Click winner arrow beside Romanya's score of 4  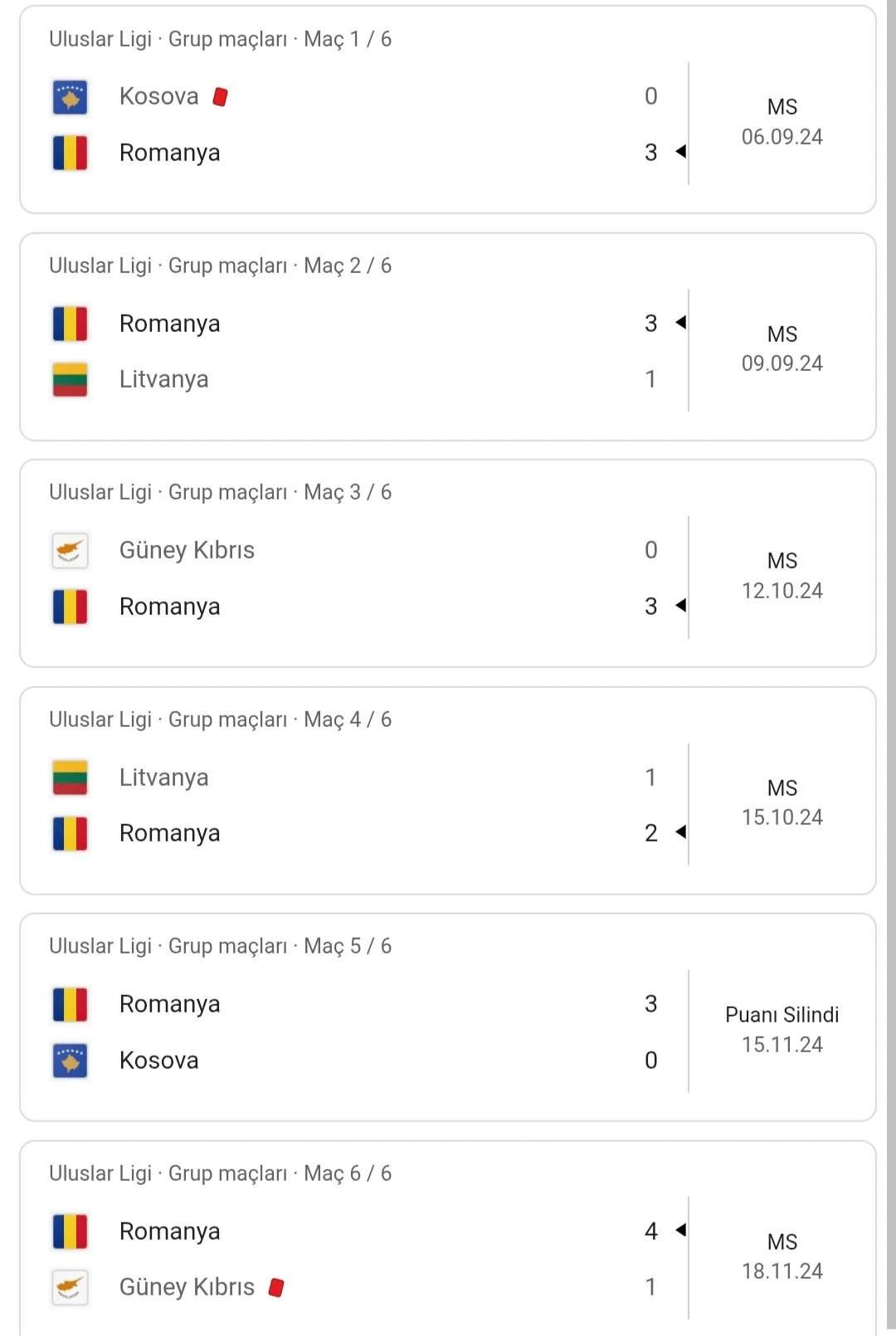pyautogui.click(x=681, y=1230)
